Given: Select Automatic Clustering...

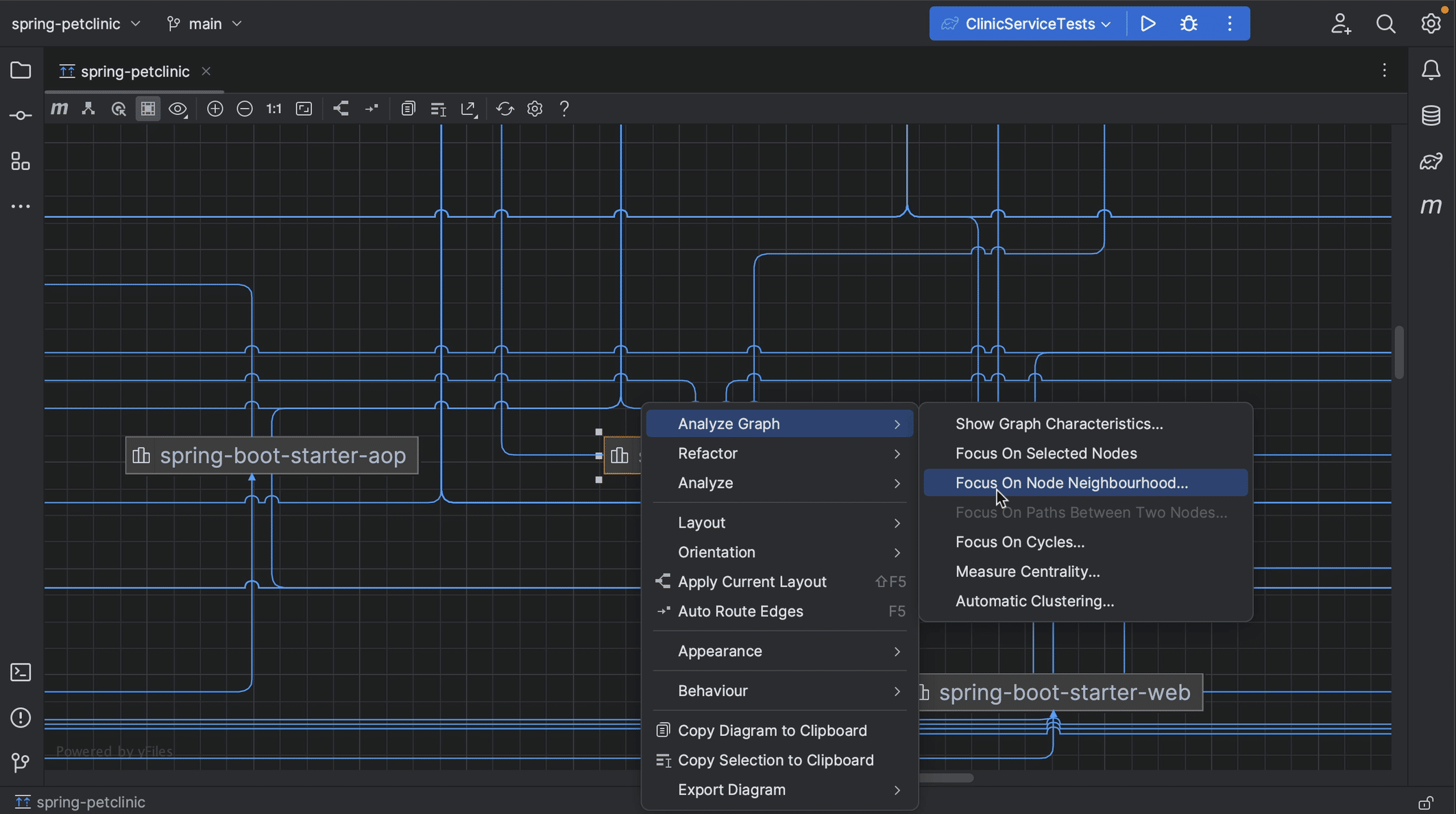Looking at the screenshot, I should (1086, 601).
